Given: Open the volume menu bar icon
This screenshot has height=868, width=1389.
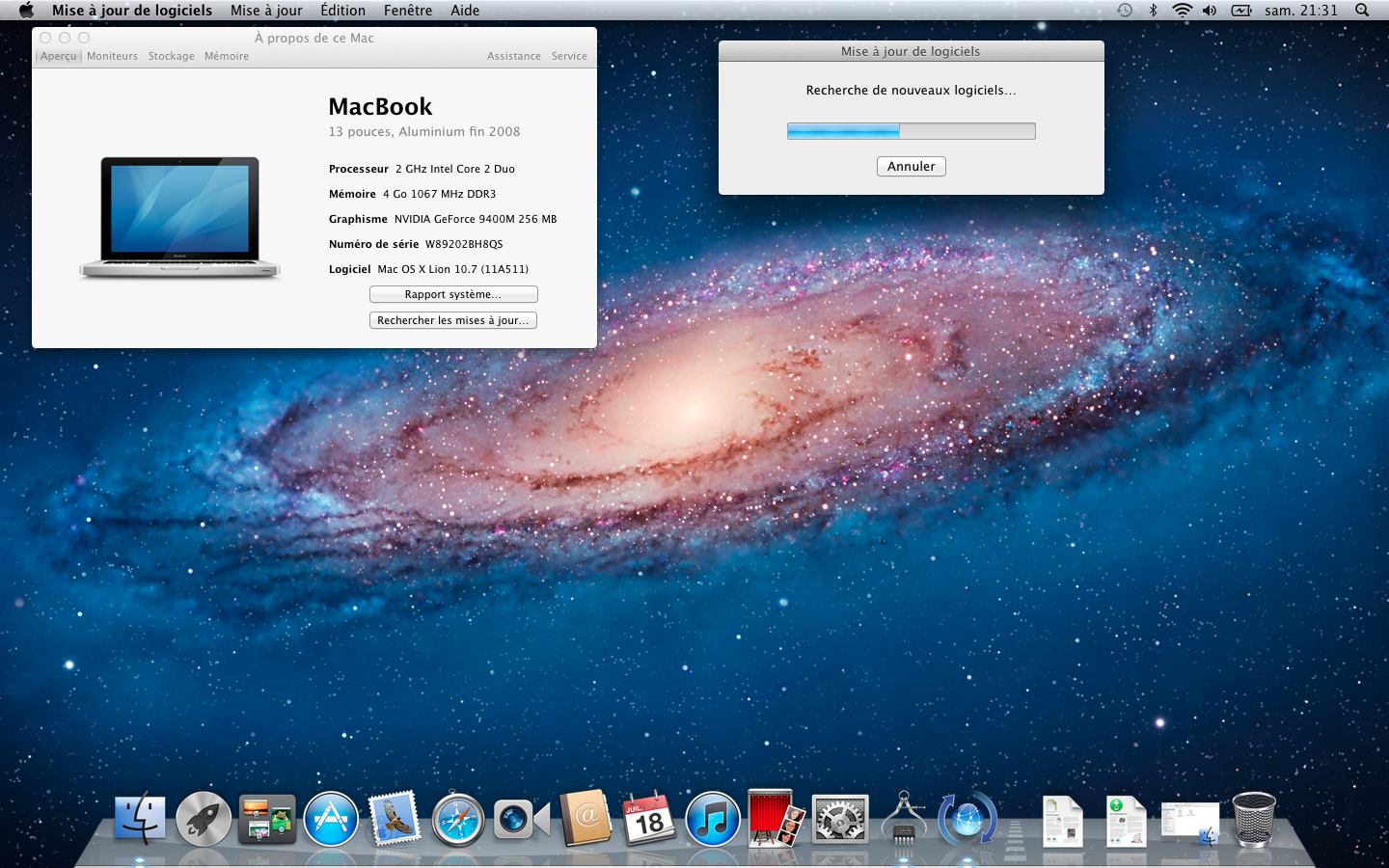Looking at the screenshot, I should pyautogui.click(x=1210, y=11).
